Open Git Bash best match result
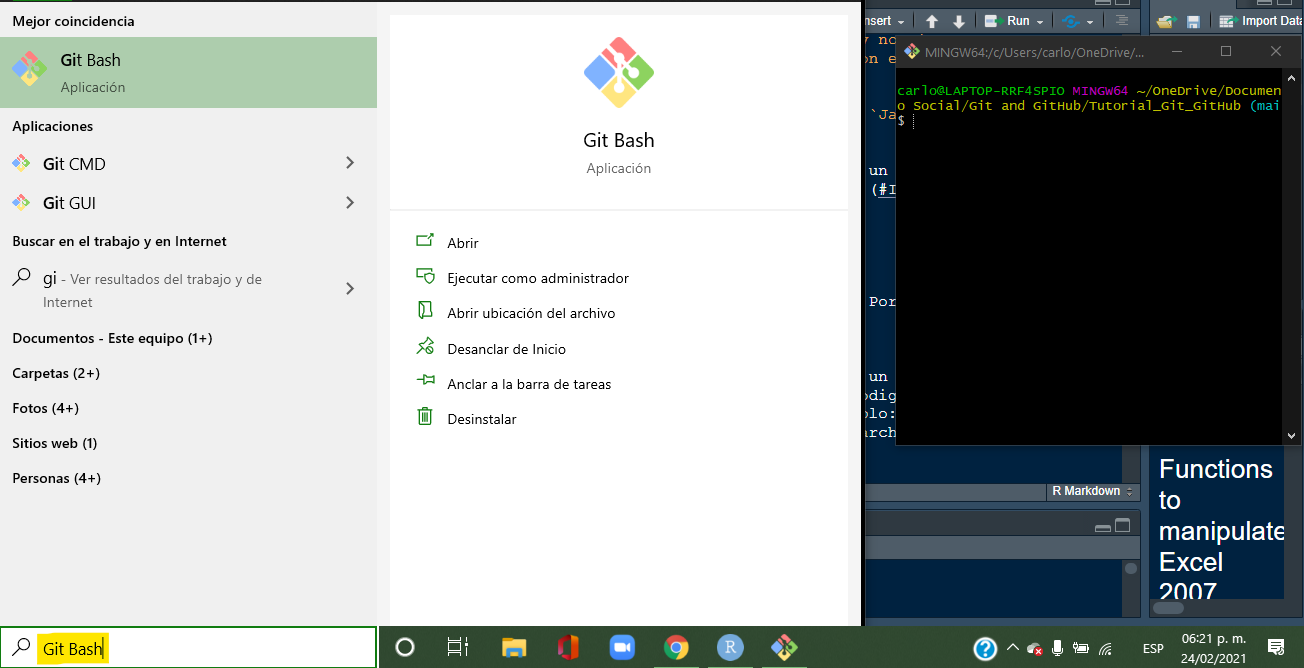The image size is (1304, 668). 188,72
